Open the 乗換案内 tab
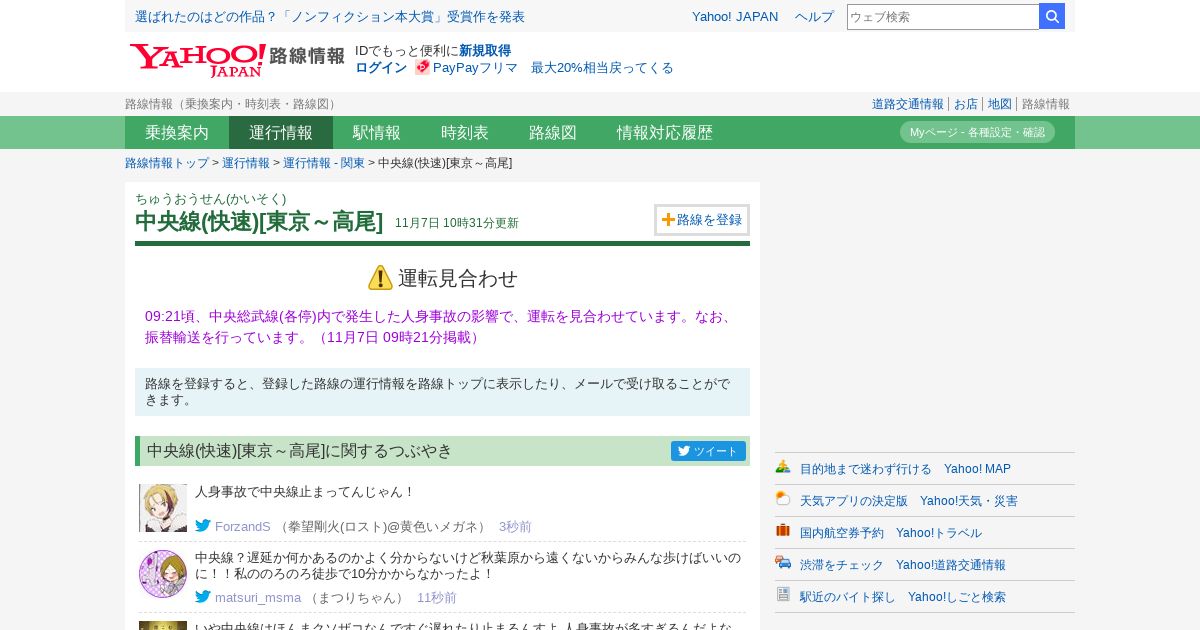 coord(177,132)
